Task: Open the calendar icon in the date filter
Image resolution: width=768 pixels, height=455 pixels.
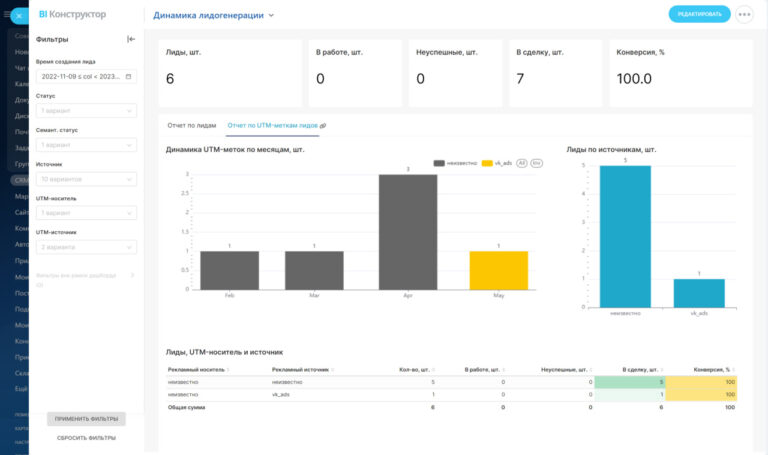Action: click(128, 76)
